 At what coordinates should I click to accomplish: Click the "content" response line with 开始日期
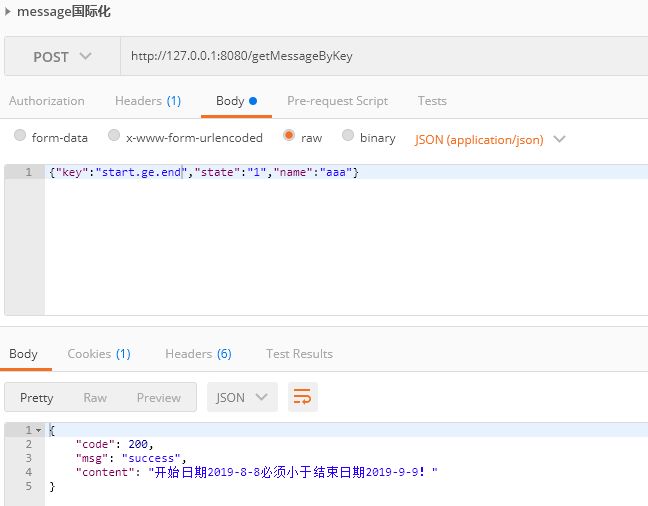[257, 472]
